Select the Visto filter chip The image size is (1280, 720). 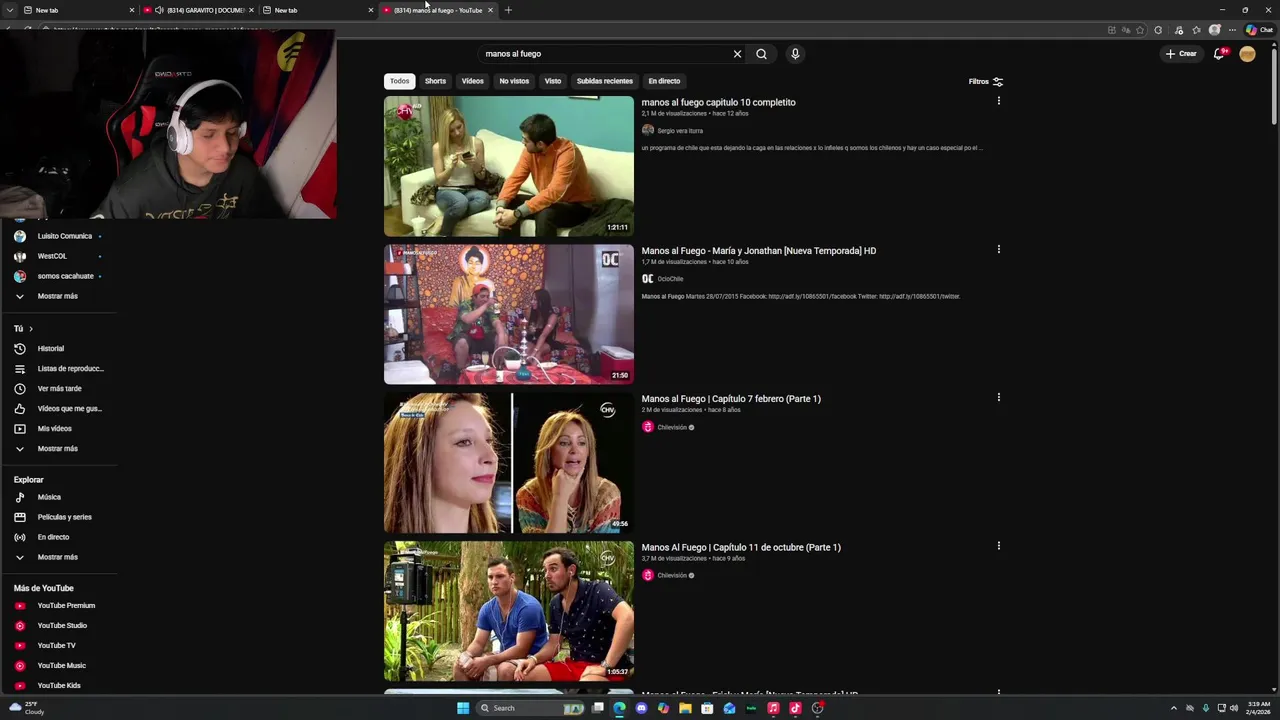(x=553, y=81)
